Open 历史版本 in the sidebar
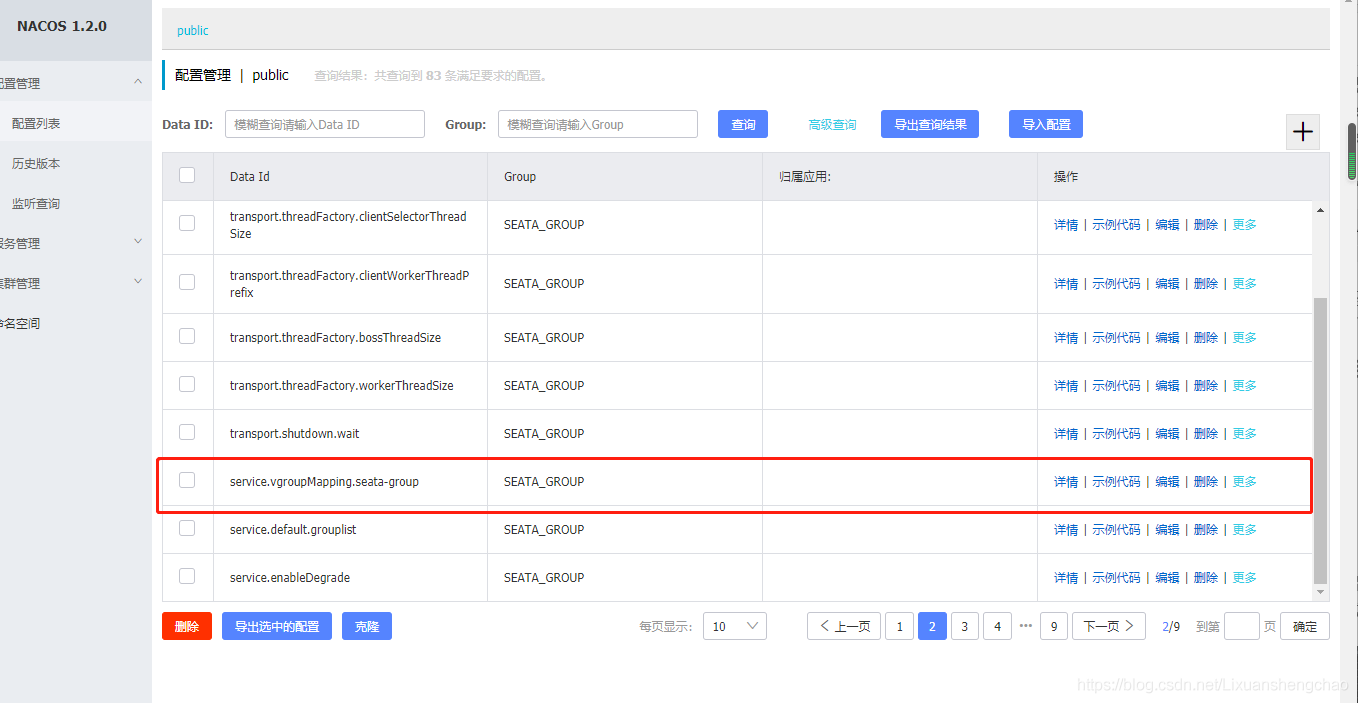 tap(36, 163)
